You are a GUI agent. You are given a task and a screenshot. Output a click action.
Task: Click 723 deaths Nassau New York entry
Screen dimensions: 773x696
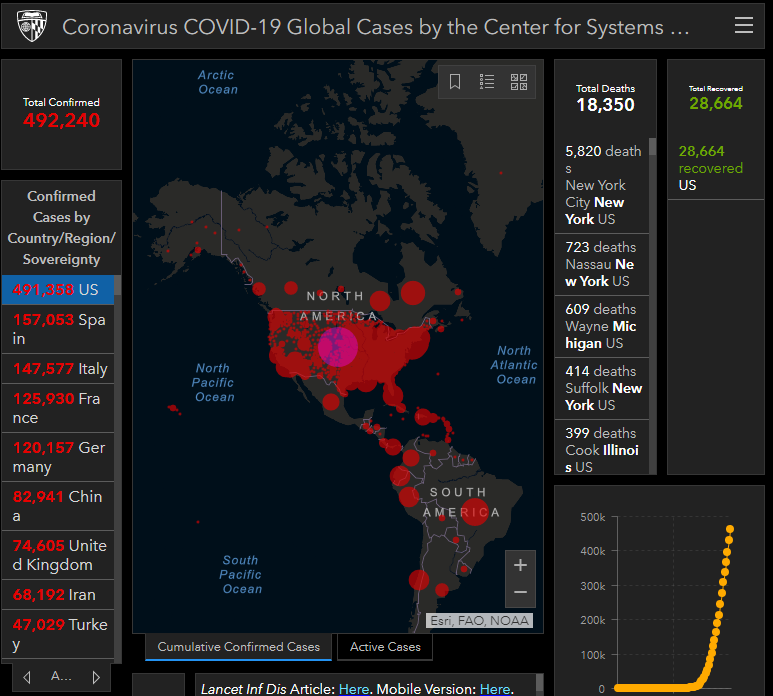pos(602,264)
